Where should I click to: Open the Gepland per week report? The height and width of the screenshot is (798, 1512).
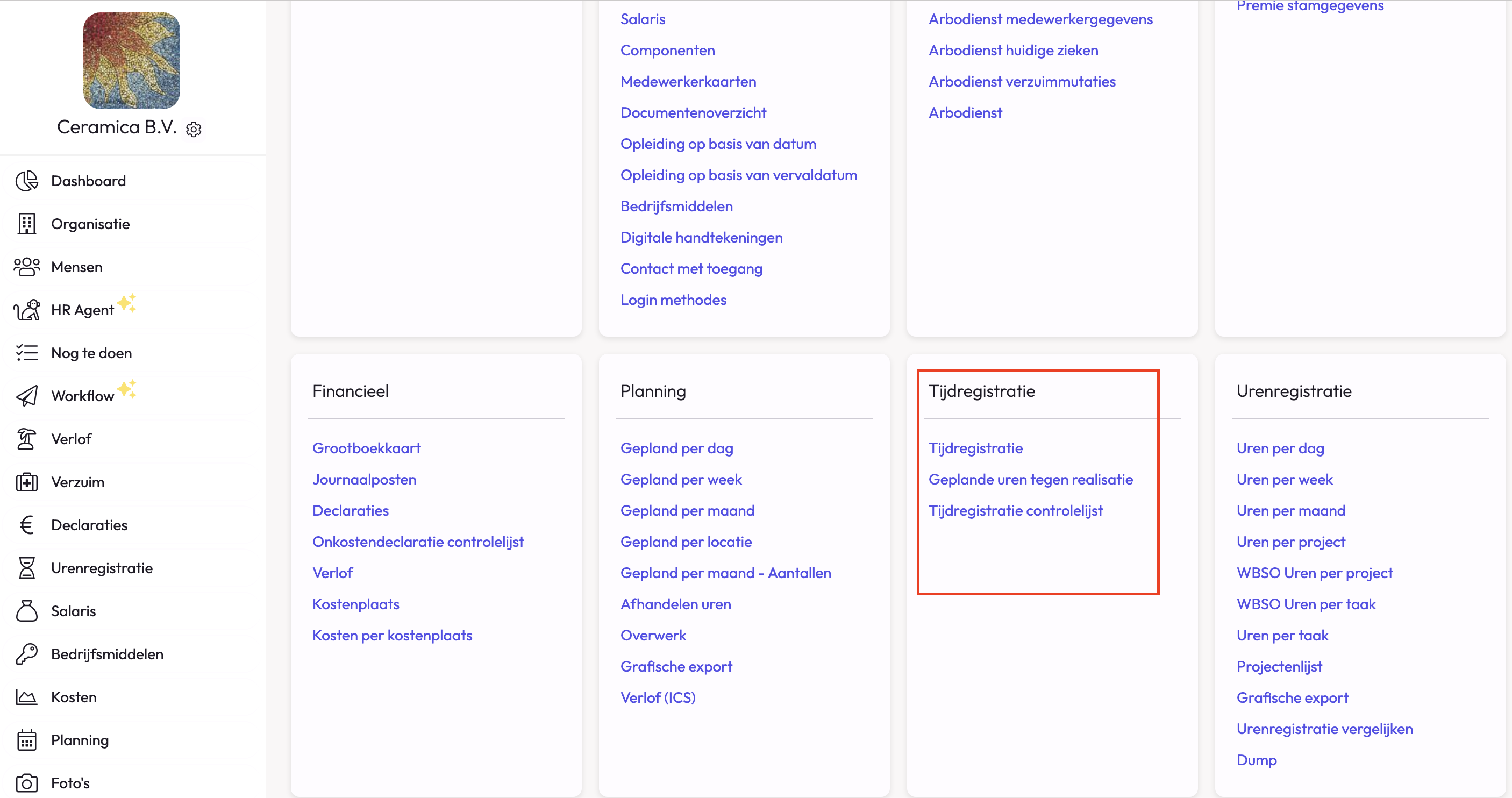(x=681, y=479)
